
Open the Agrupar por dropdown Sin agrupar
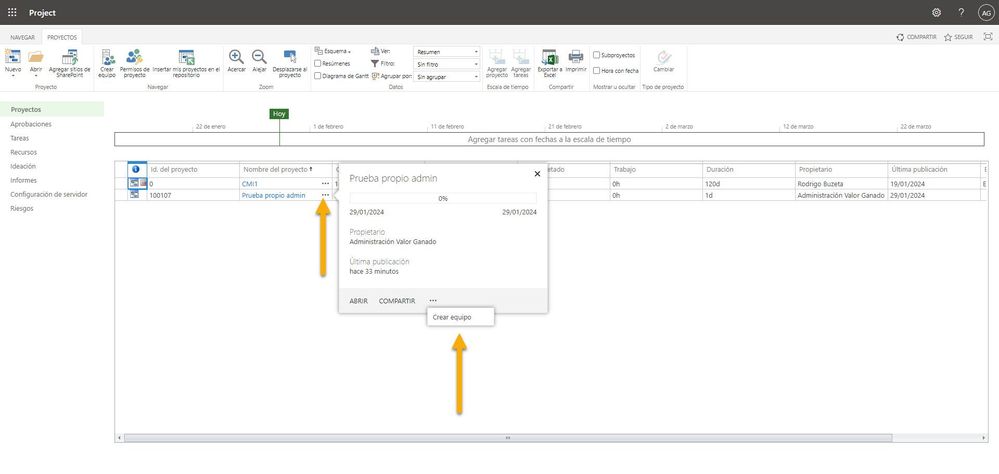click(x=447, y=76)
